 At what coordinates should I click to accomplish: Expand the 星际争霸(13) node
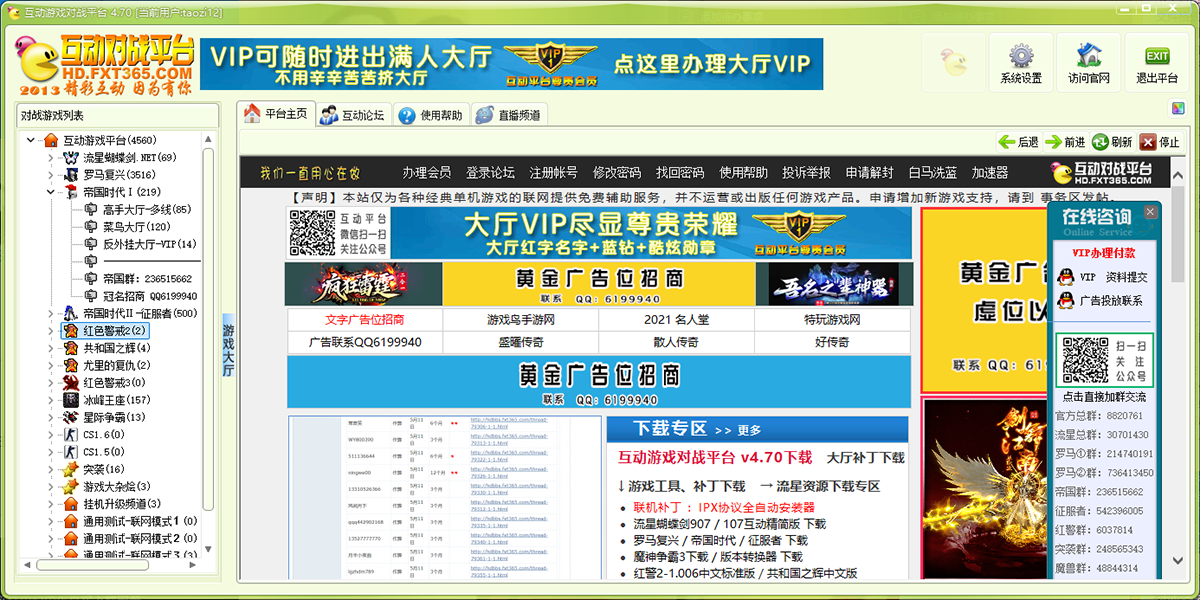tap(52, 418)
